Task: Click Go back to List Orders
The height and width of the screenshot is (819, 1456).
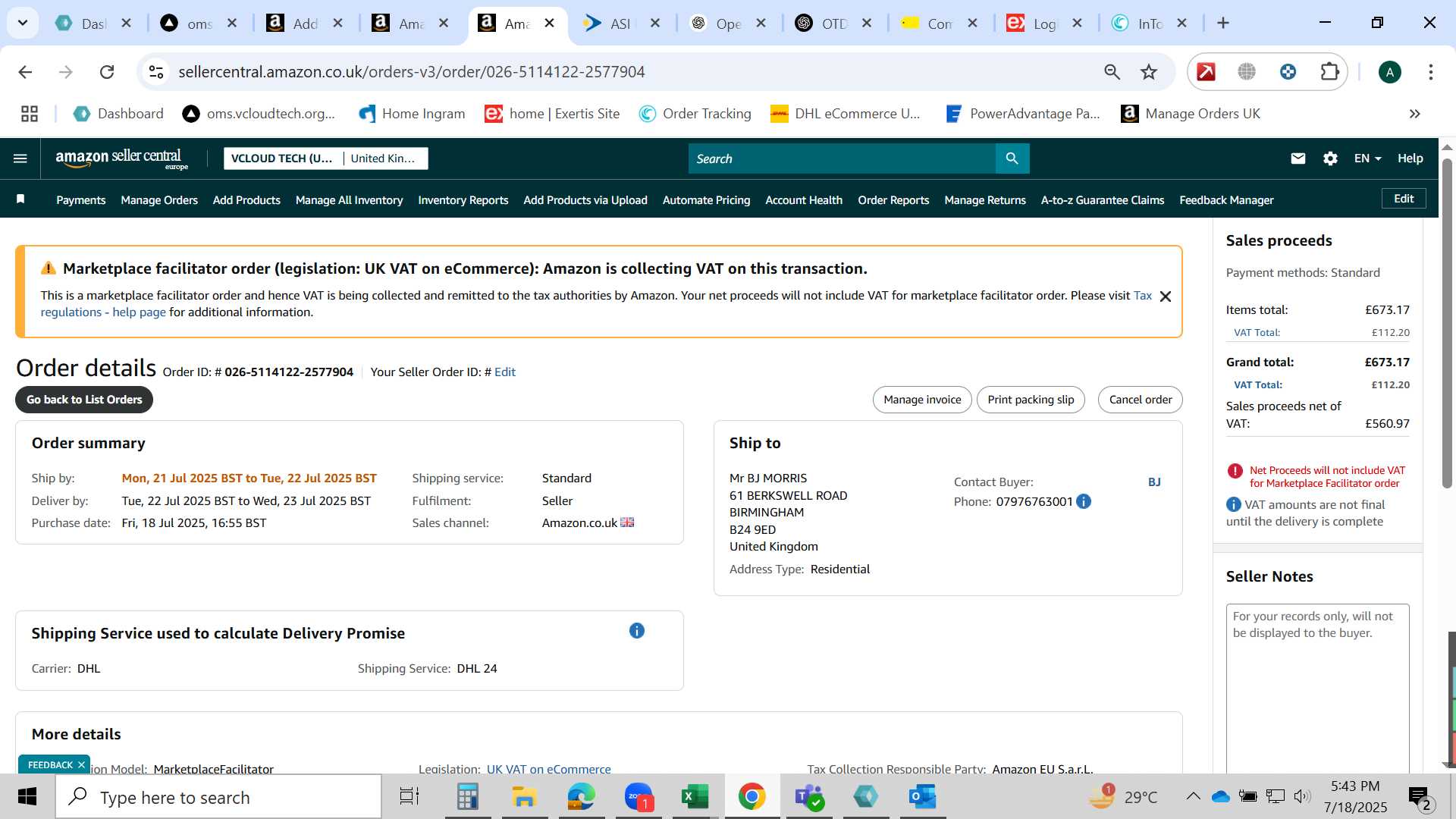Action: (x=84, y=400)
